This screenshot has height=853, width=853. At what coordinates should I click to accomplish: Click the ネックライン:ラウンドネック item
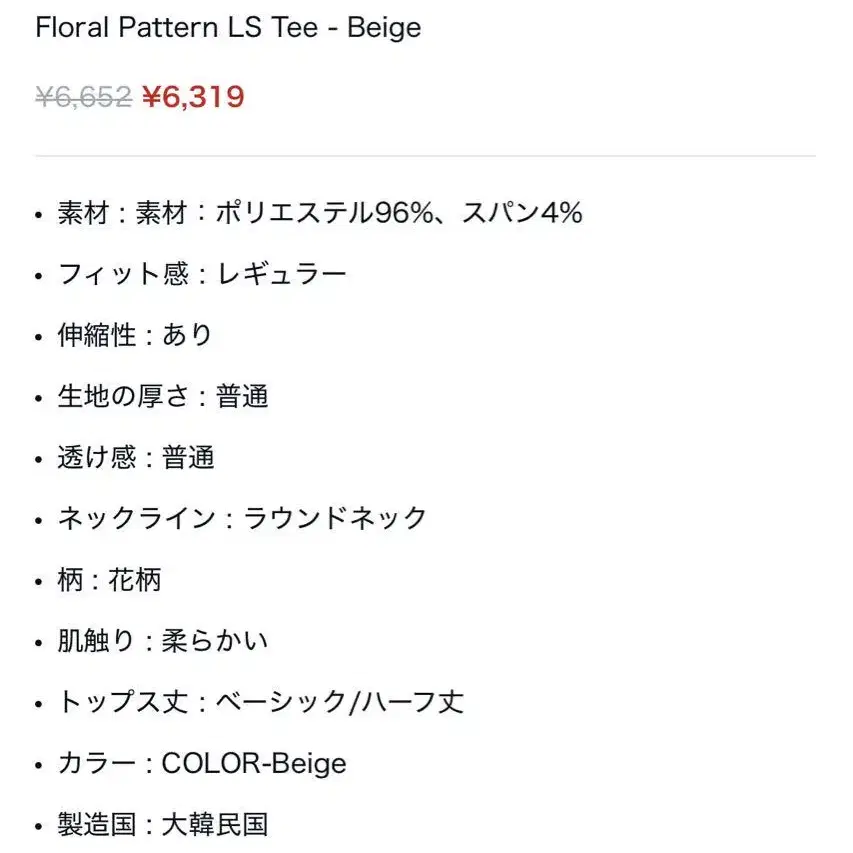[x=242, y=518]
